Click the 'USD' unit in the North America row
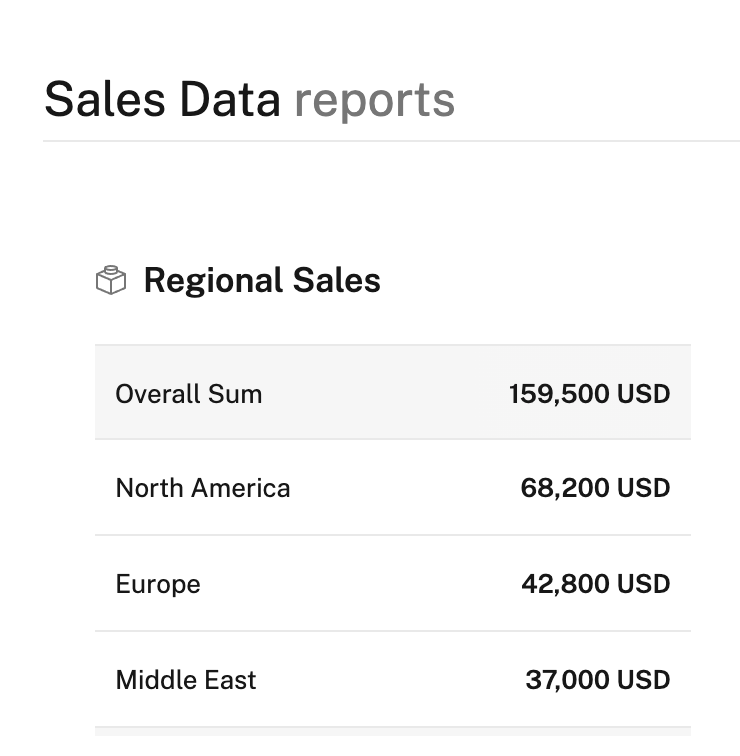 tap(643, 488)
